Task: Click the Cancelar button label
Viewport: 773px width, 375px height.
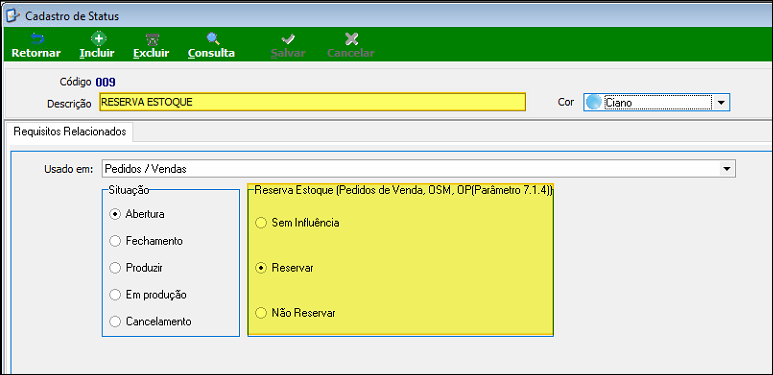Action: (351, 53)
